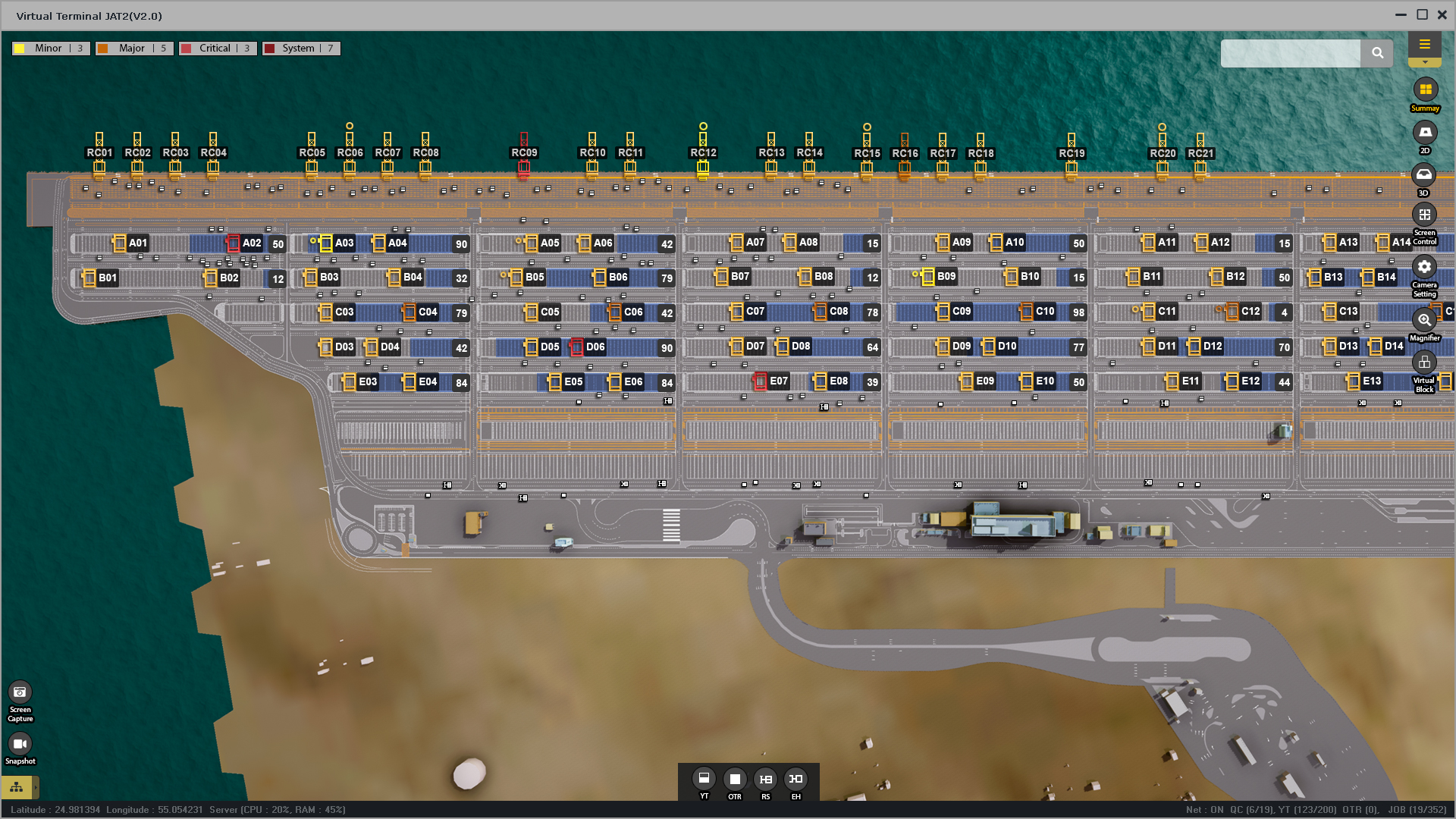
Task: Filter by Critical alarms
Action: coord(218,49)
